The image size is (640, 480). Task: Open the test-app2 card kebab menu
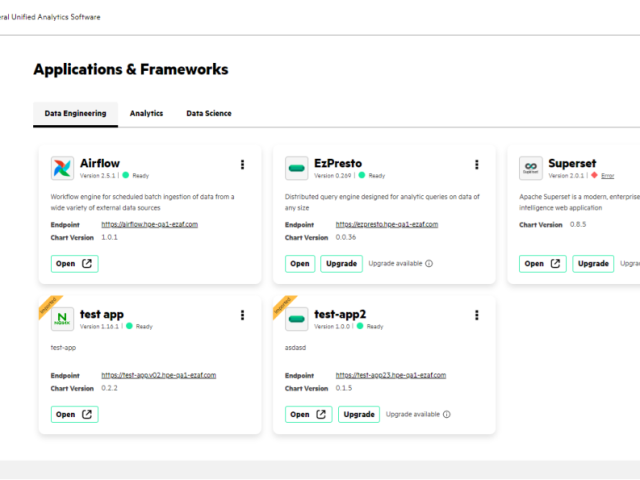pyautogui.click(x=476, y=315)
